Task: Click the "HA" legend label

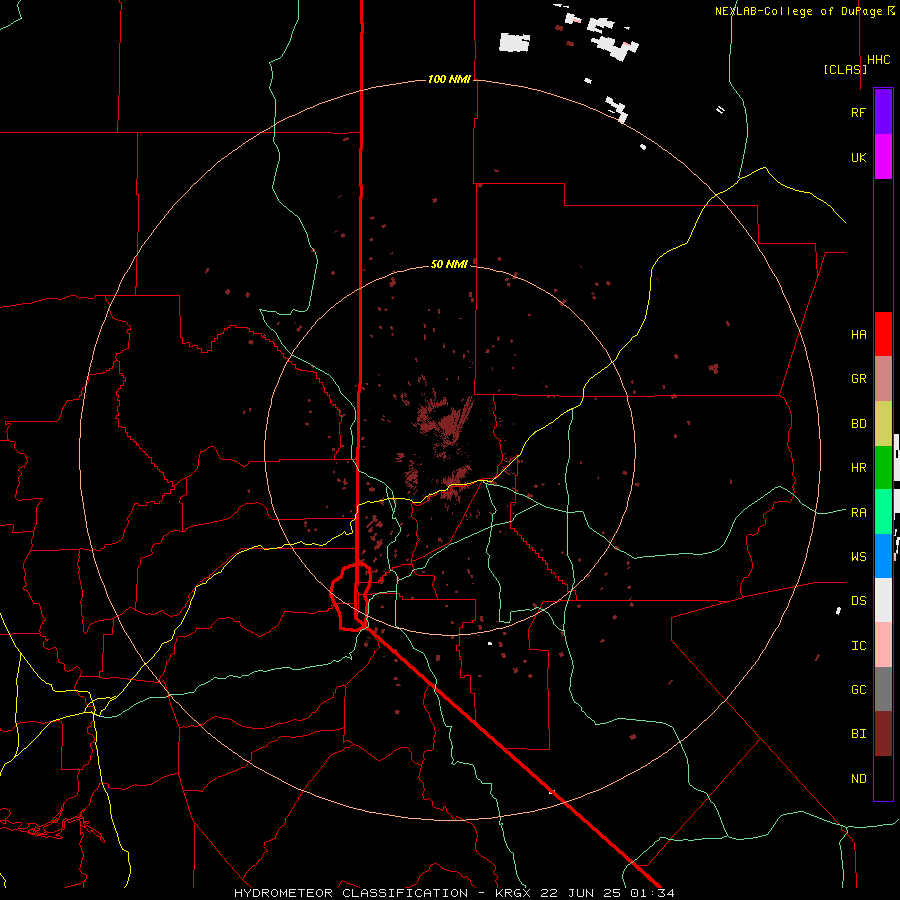Action: (858, 335)
